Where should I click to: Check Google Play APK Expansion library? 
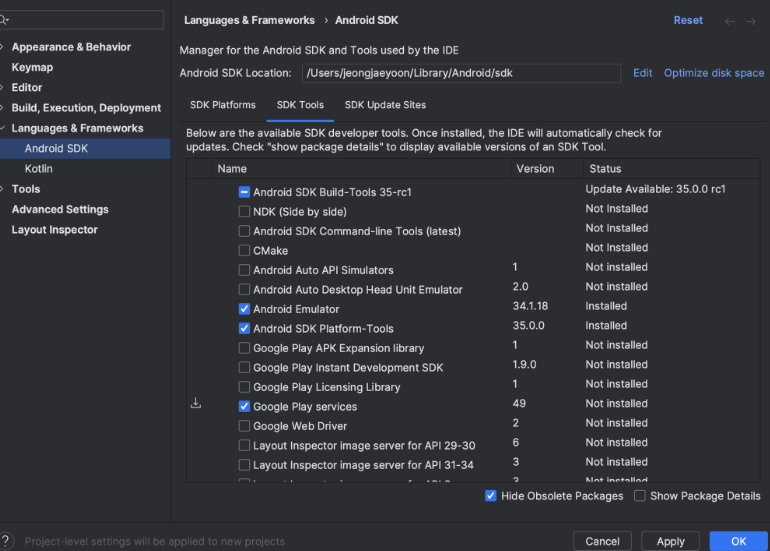[244, 348]
